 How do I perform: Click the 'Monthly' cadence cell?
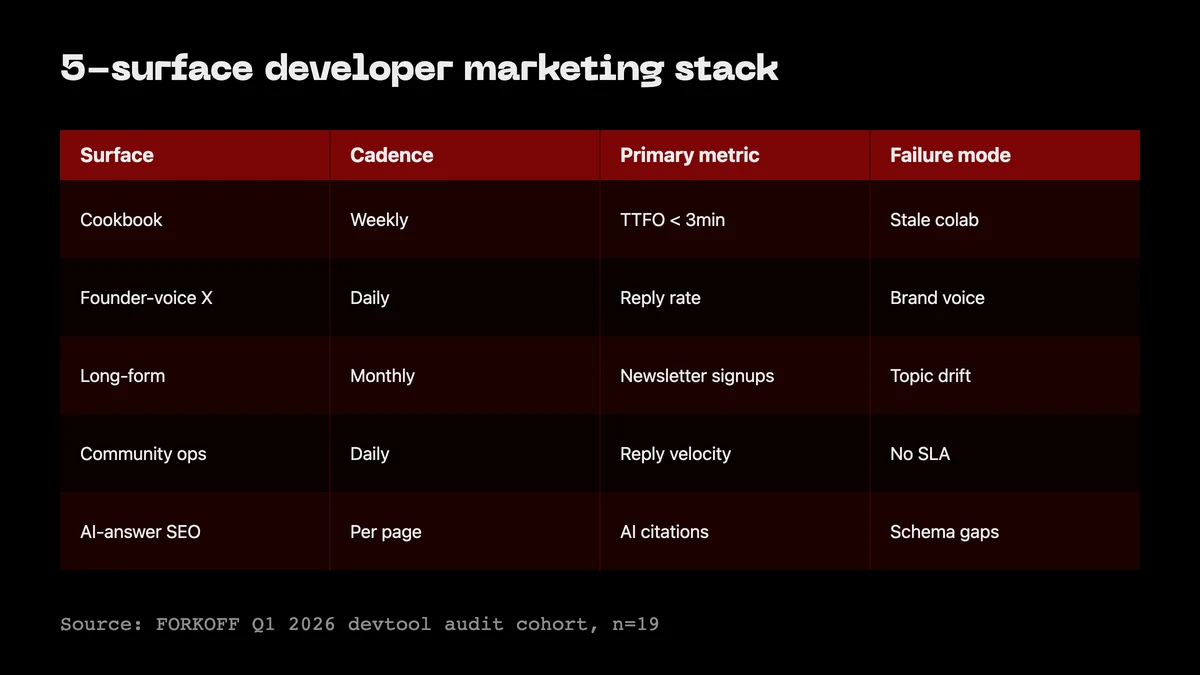click(x=465, y=375)
